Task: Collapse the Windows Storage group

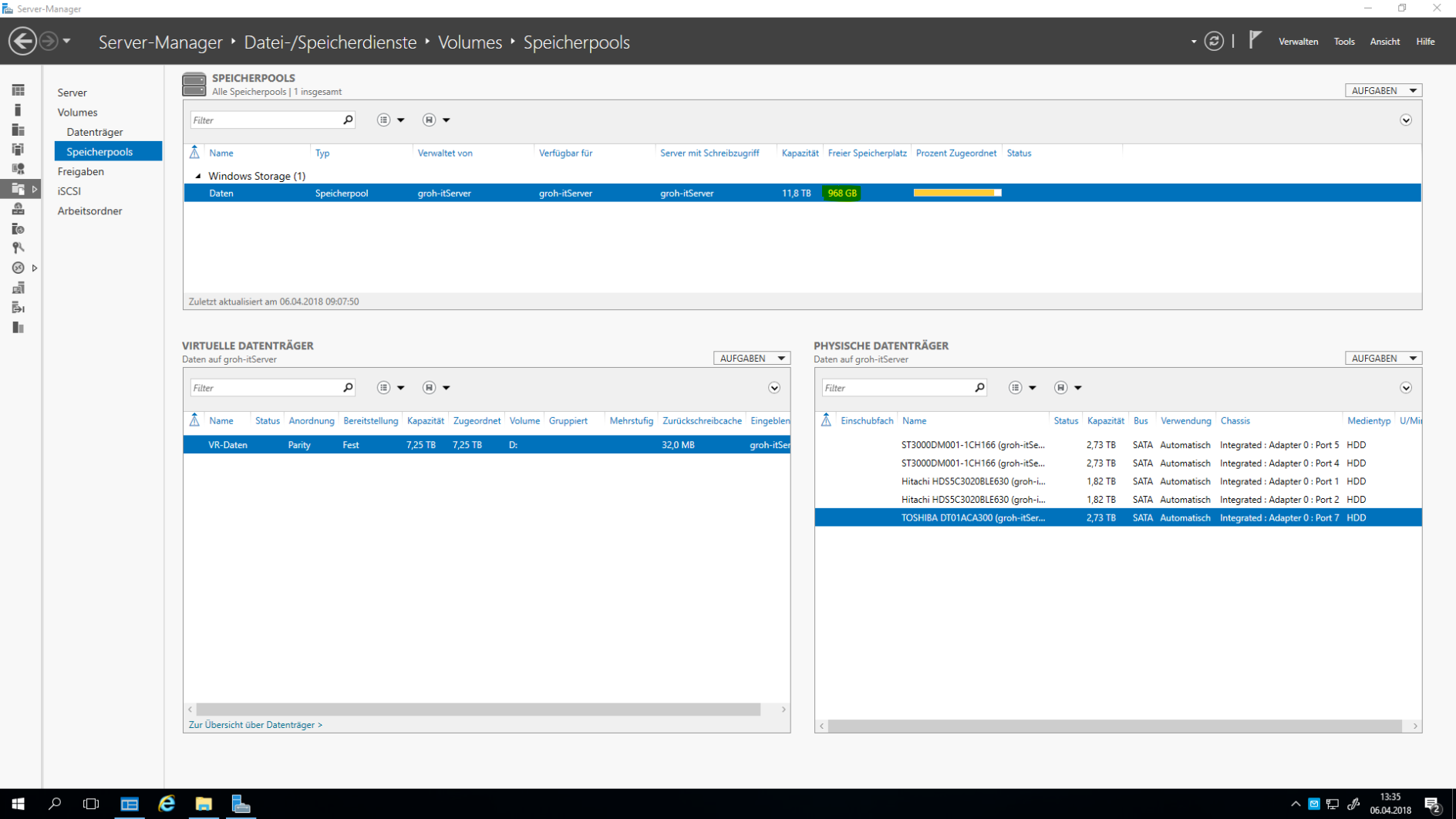Action: tap(198, 177)
